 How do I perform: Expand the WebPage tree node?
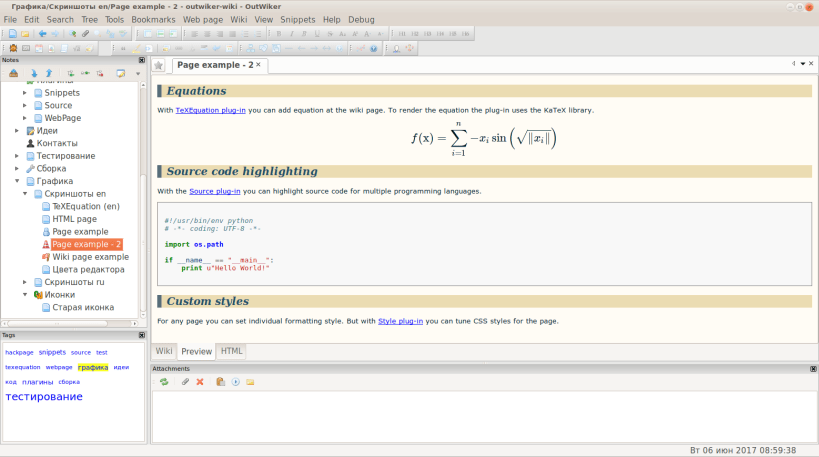click(25, 118)
